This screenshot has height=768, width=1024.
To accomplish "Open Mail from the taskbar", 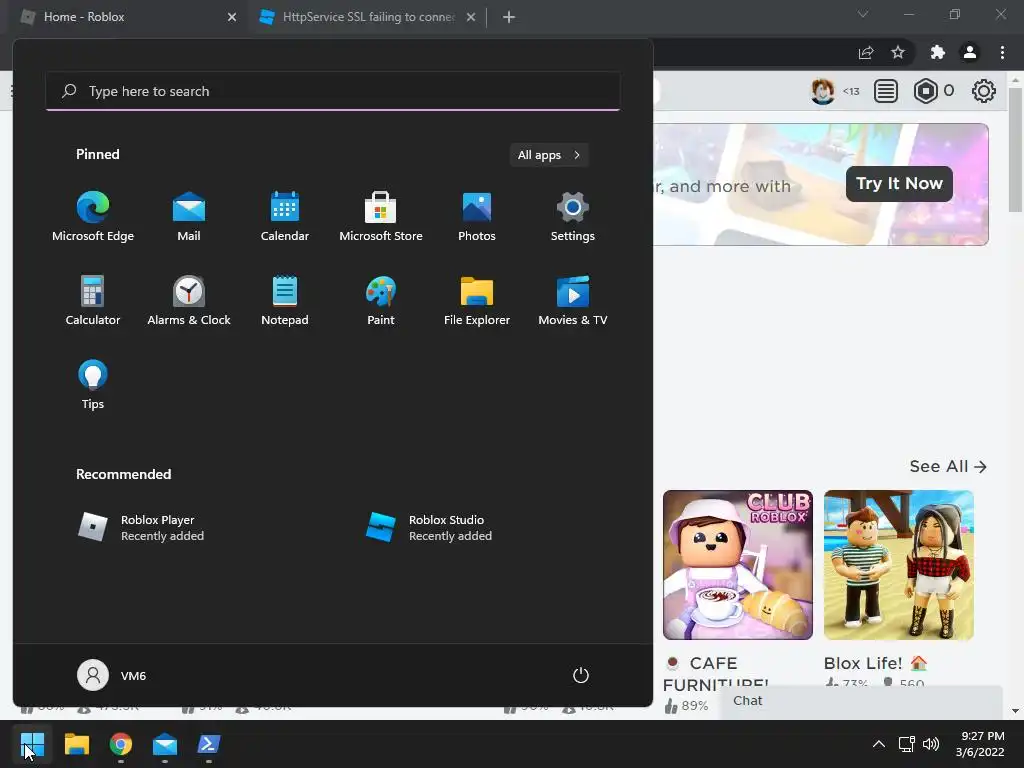I will (165, 744).
